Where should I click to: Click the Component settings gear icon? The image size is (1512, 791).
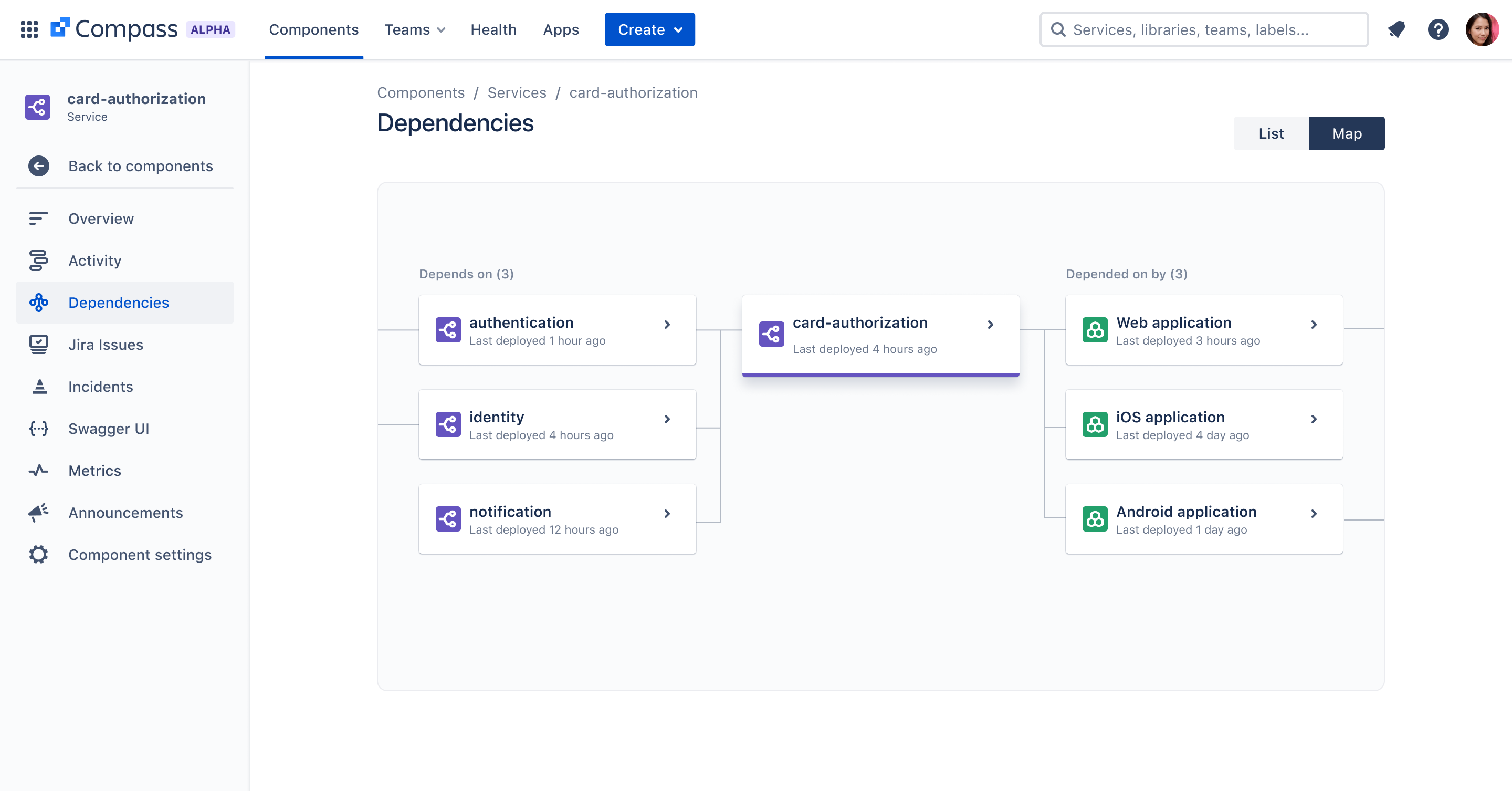point(39,554)
